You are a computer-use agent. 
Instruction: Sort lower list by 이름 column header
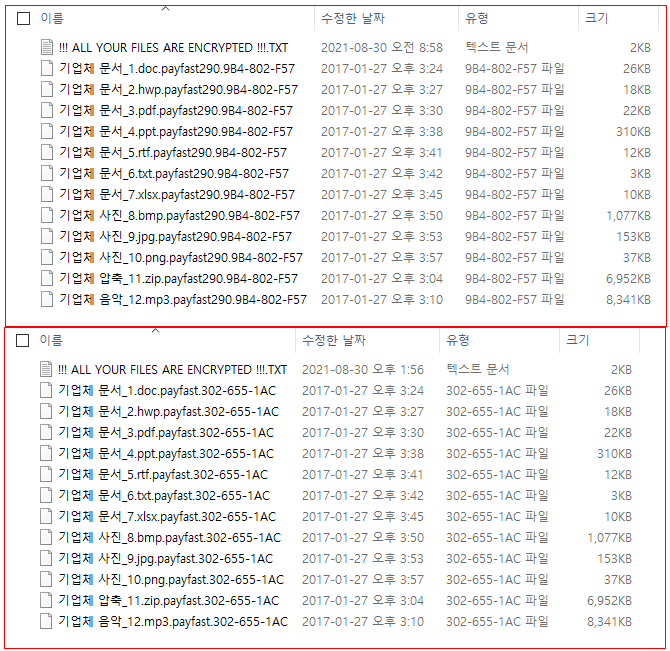click(51, 340)
